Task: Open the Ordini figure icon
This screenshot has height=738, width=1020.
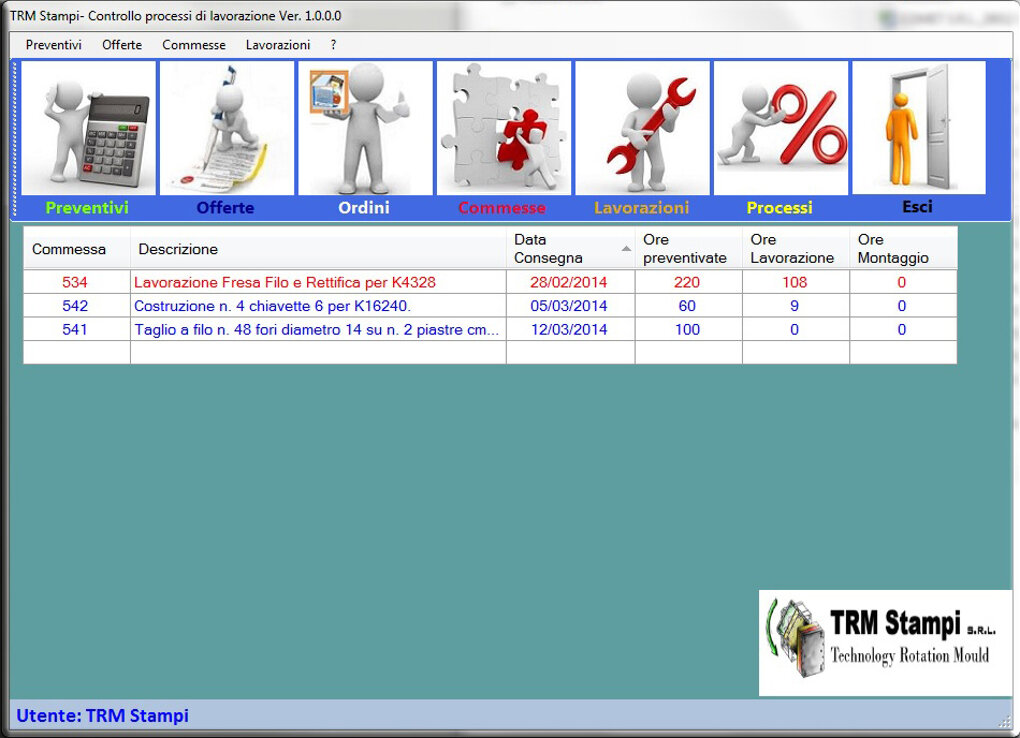Action: click(x=366, y=128)
